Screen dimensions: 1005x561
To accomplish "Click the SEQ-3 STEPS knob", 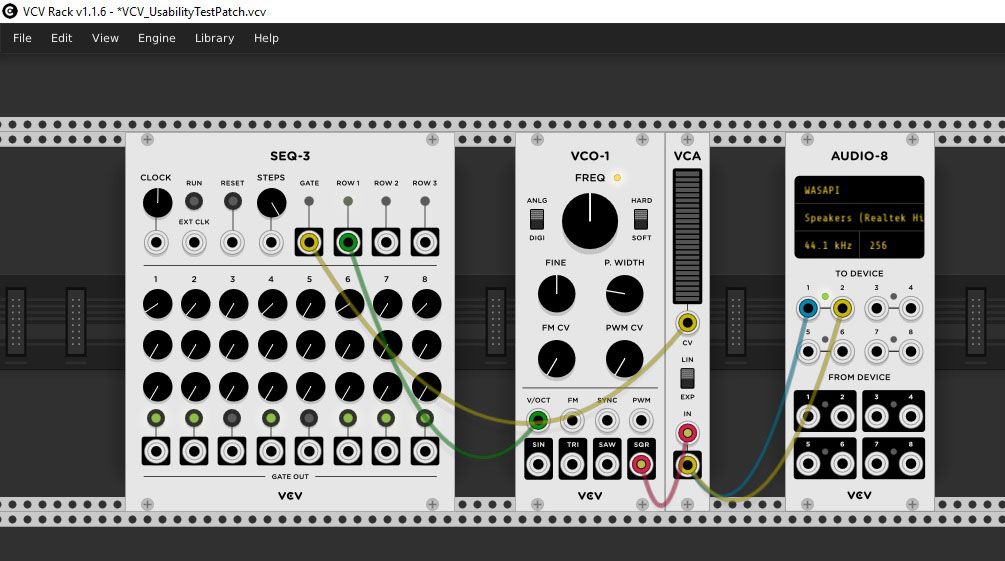I will click(x=271, y=203).
